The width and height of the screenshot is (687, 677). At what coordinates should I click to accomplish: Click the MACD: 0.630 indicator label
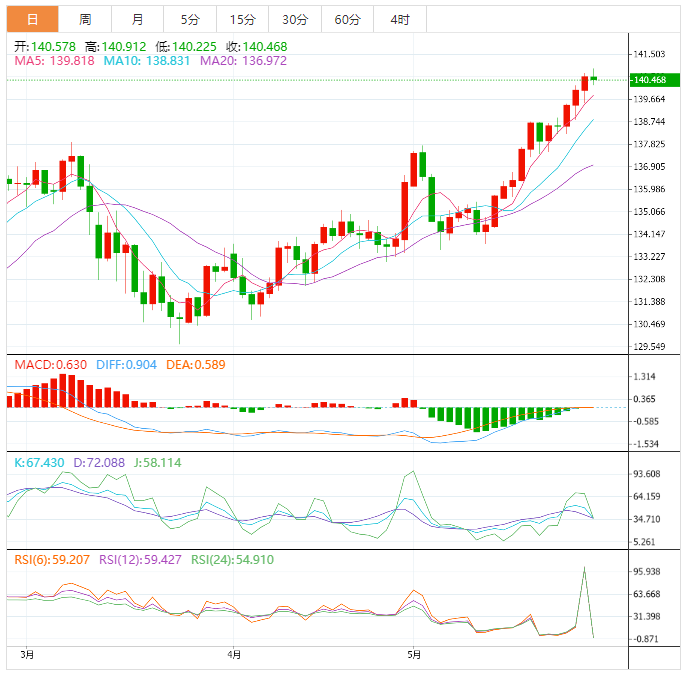[x=49, y=365]
